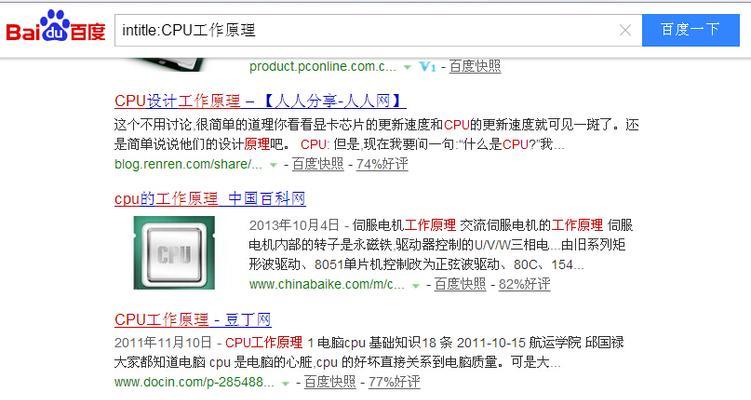Image resolution: width=751 pixels, height=400 pixels.
Task: Open the green CPU chip thumbnail
Action: coord(174,252)
